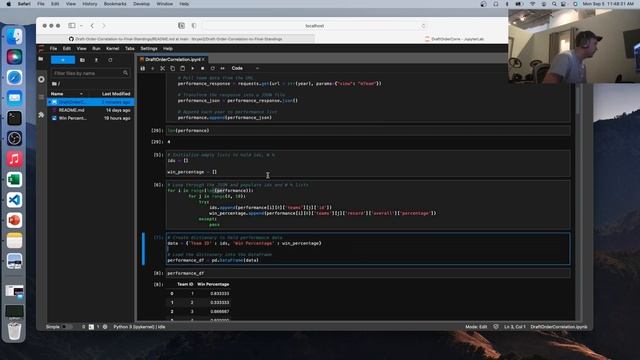Select the DraftOrderCorrelation.ipynb notebook tab
Viewport: 640px width, 360px height.
[172, 60]
